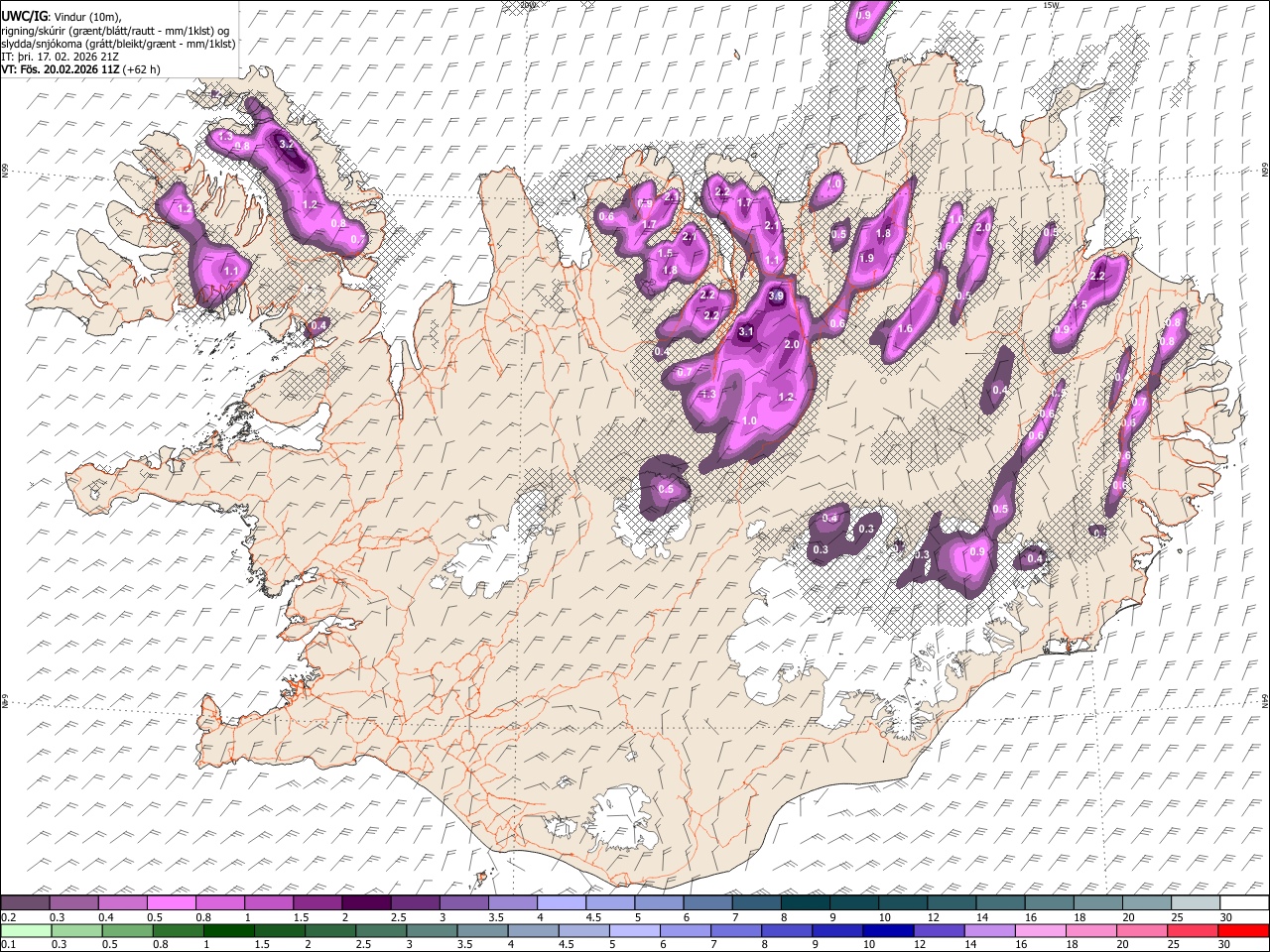The width and height of the screenshot is (1270, 952).
Task: Pick bright red above-30 rain legend swatch
Action: (x=1244, y=930)
